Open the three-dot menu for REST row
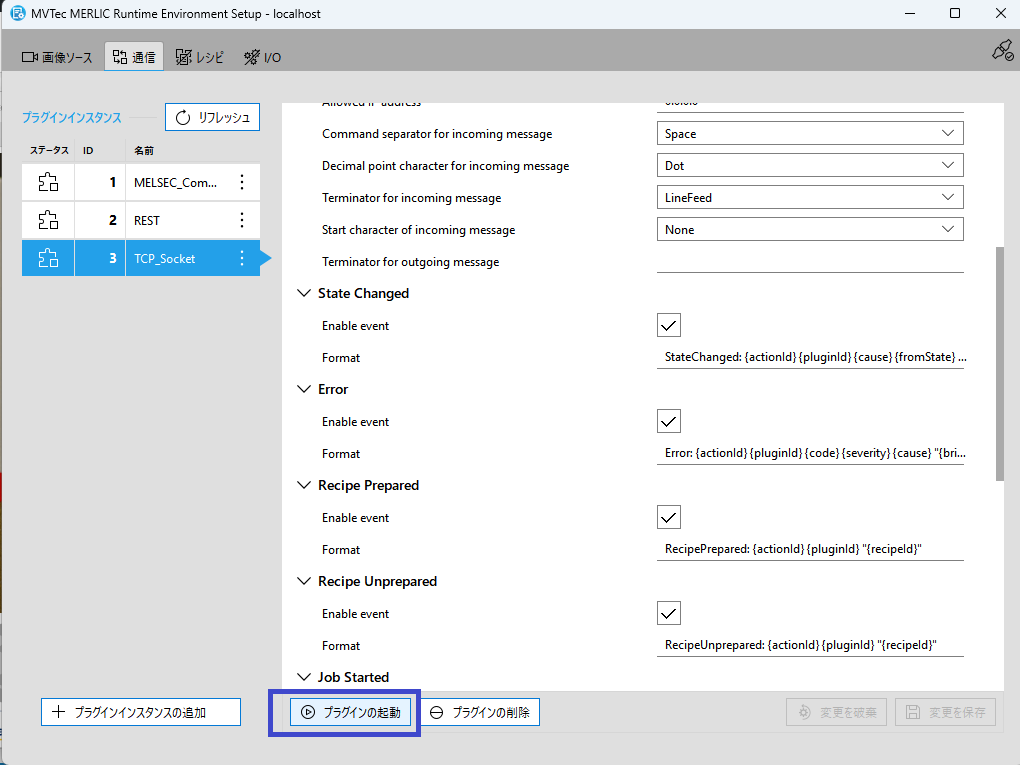This screenshot has height=765, width=1020. (x=242, y=220)
